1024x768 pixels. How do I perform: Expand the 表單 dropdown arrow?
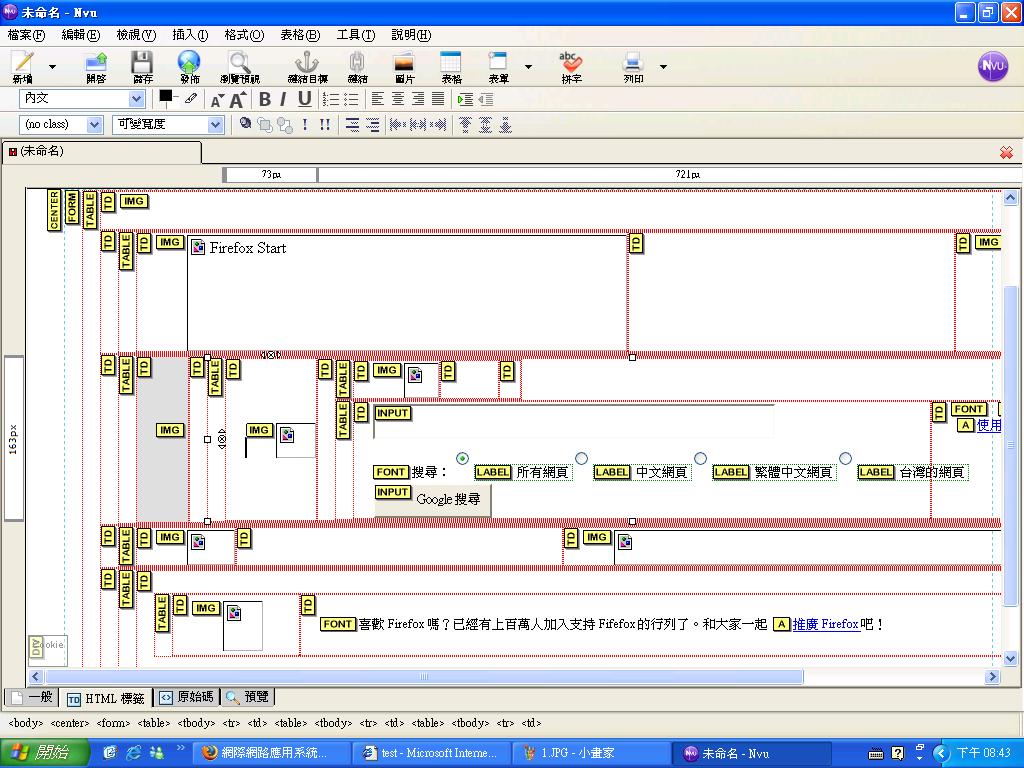[x=528, y=67]
